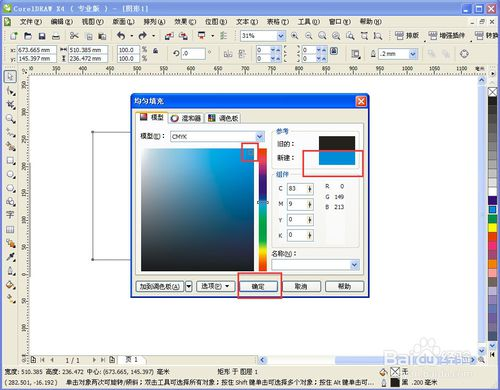Select the Smart Fill tool in toolbox
Screen dimensions: 500x390
[x=10, y=146]
